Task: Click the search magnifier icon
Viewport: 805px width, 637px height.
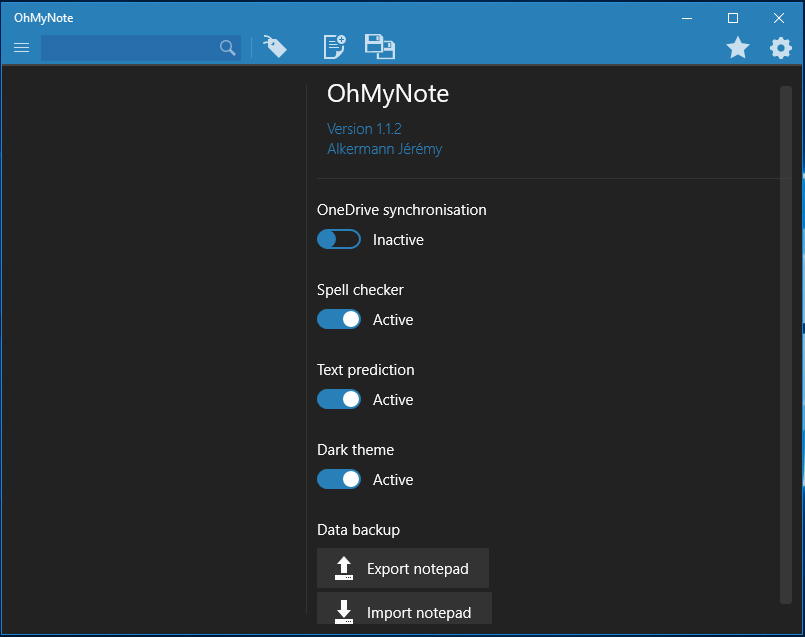Action: click(x=227, y=48)
